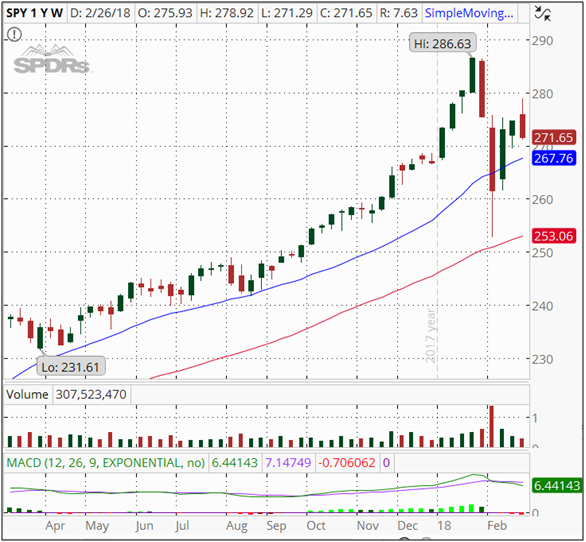Click the 260 price axis label
This screenshot has height=542, width=586.
543,200
